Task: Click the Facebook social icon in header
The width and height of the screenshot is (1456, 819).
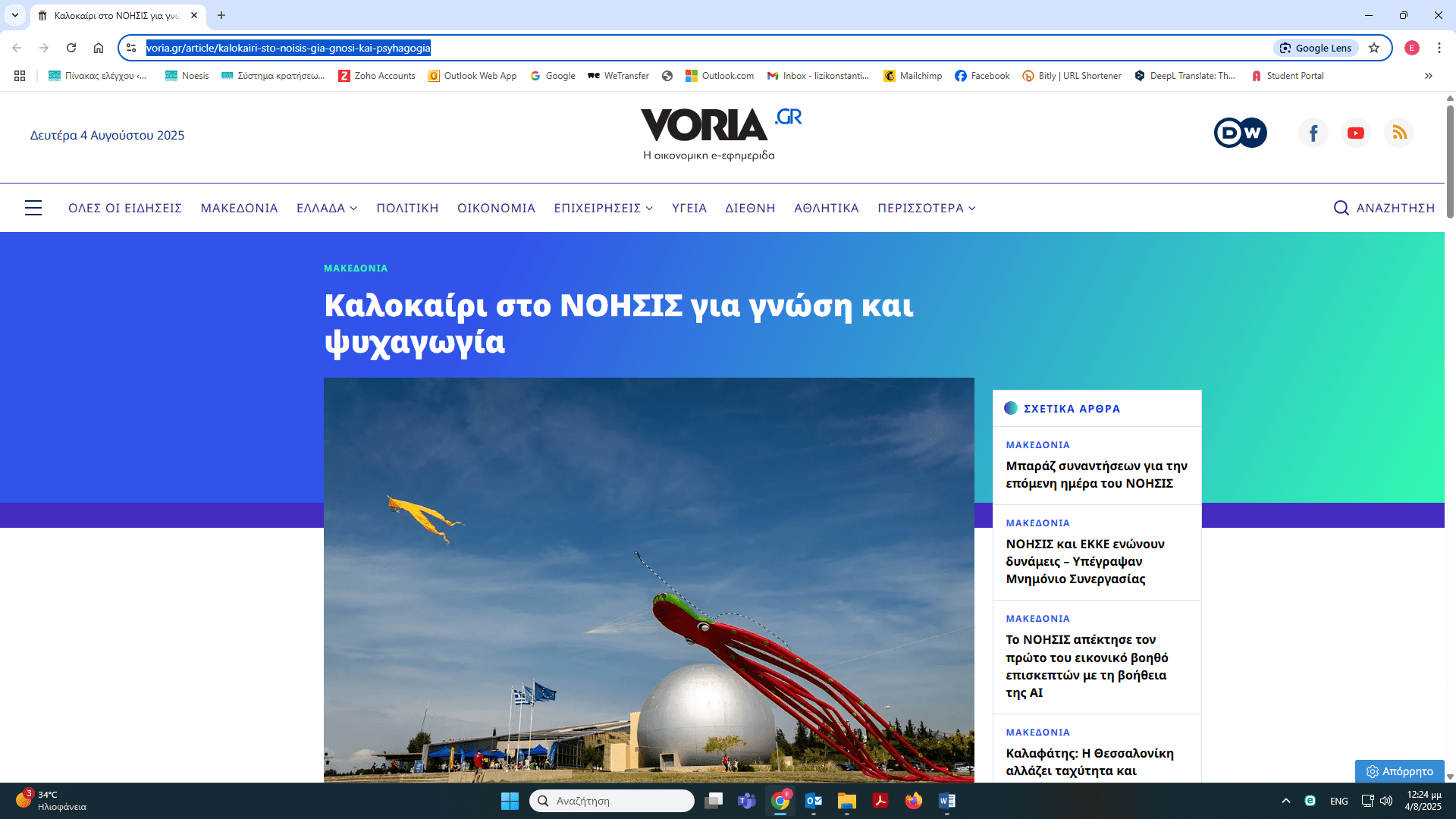Action: (x=1313, y=133)
